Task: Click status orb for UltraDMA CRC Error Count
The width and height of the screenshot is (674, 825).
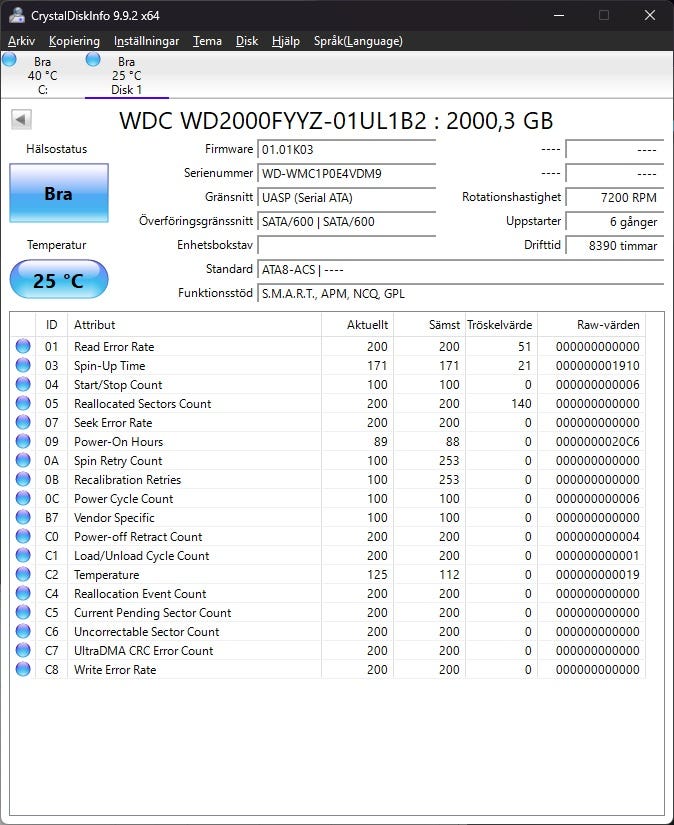Action: tap(23, 650)
